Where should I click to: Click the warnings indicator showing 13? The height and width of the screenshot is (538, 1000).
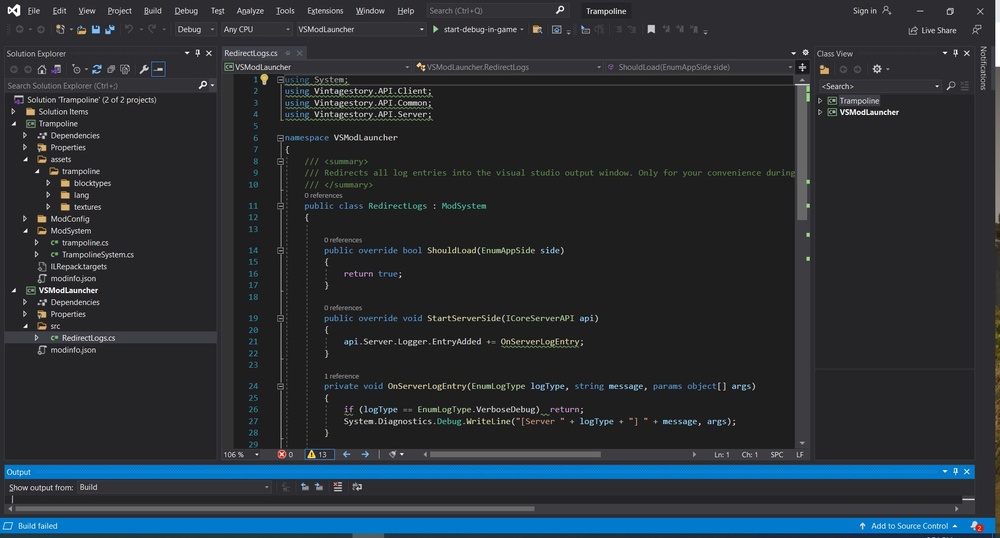pyautogui.click(x=318, y=455)
